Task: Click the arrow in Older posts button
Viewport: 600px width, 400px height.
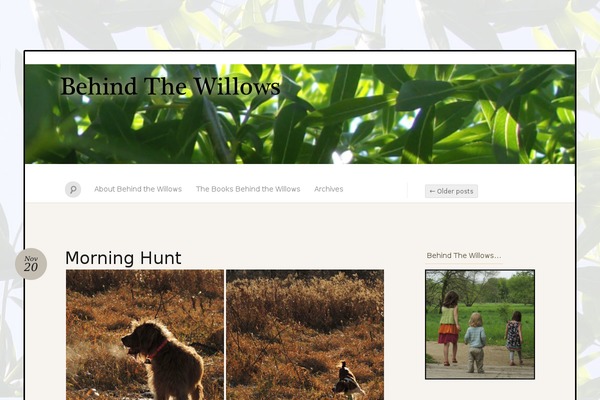Action: coord(432,191)
